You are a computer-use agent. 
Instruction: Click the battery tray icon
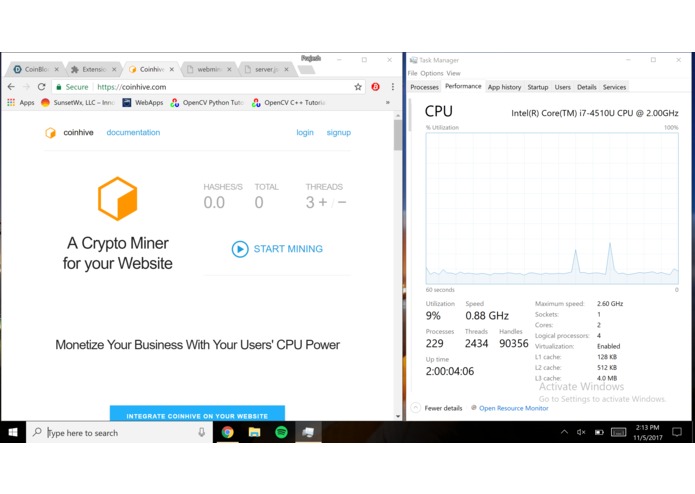point(599,432)
